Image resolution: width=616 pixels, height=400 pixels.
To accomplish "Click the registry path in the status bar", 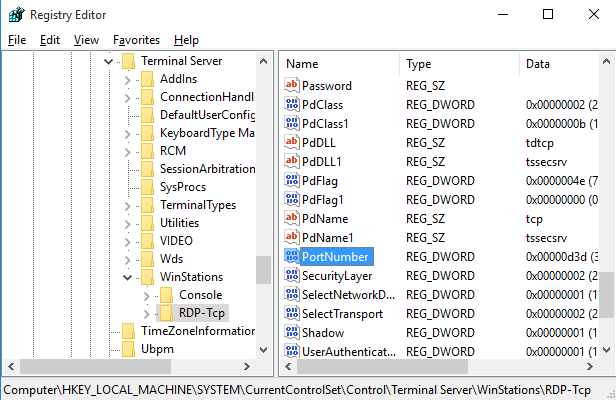I will (297, 390).
